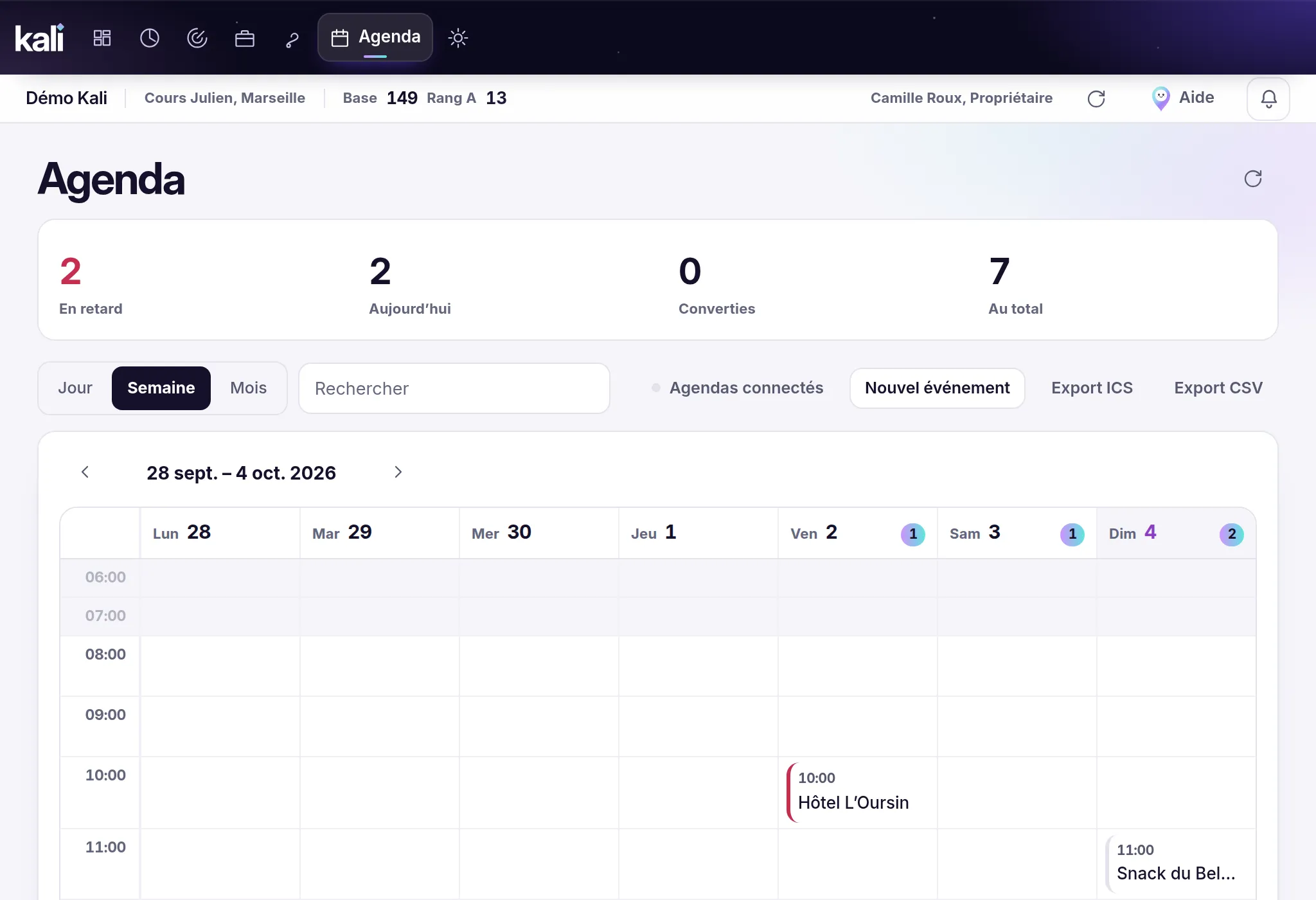The width and height of the screenshot is (1316, 900).
Task: Open Agendas connectés
Action: coord(738,388)
